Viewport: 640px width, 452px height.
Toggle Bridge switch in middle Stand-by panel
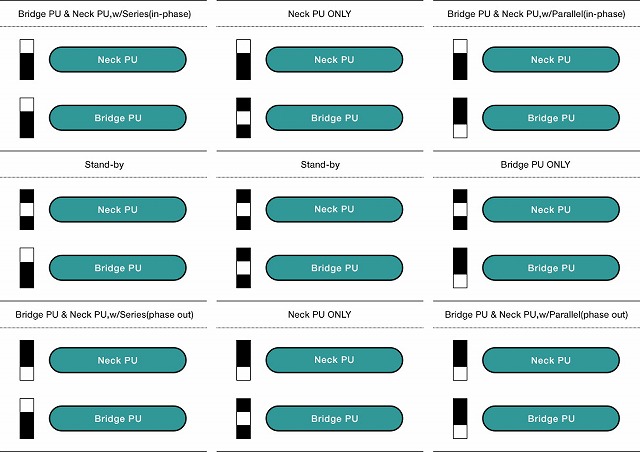pos(244,268)
